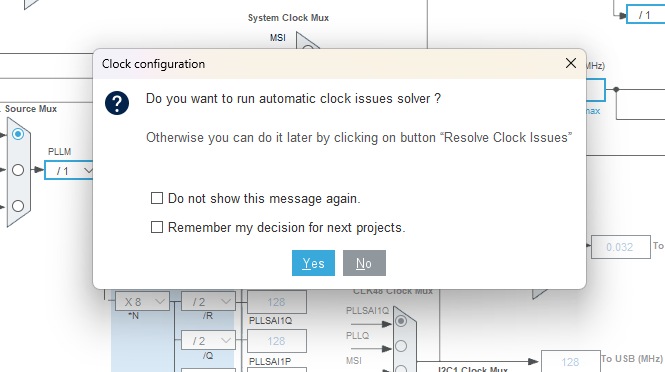This screenshot has height=372, width=665.
Task: Click the 0.032 frequency value field
Action: pos(620,247)
